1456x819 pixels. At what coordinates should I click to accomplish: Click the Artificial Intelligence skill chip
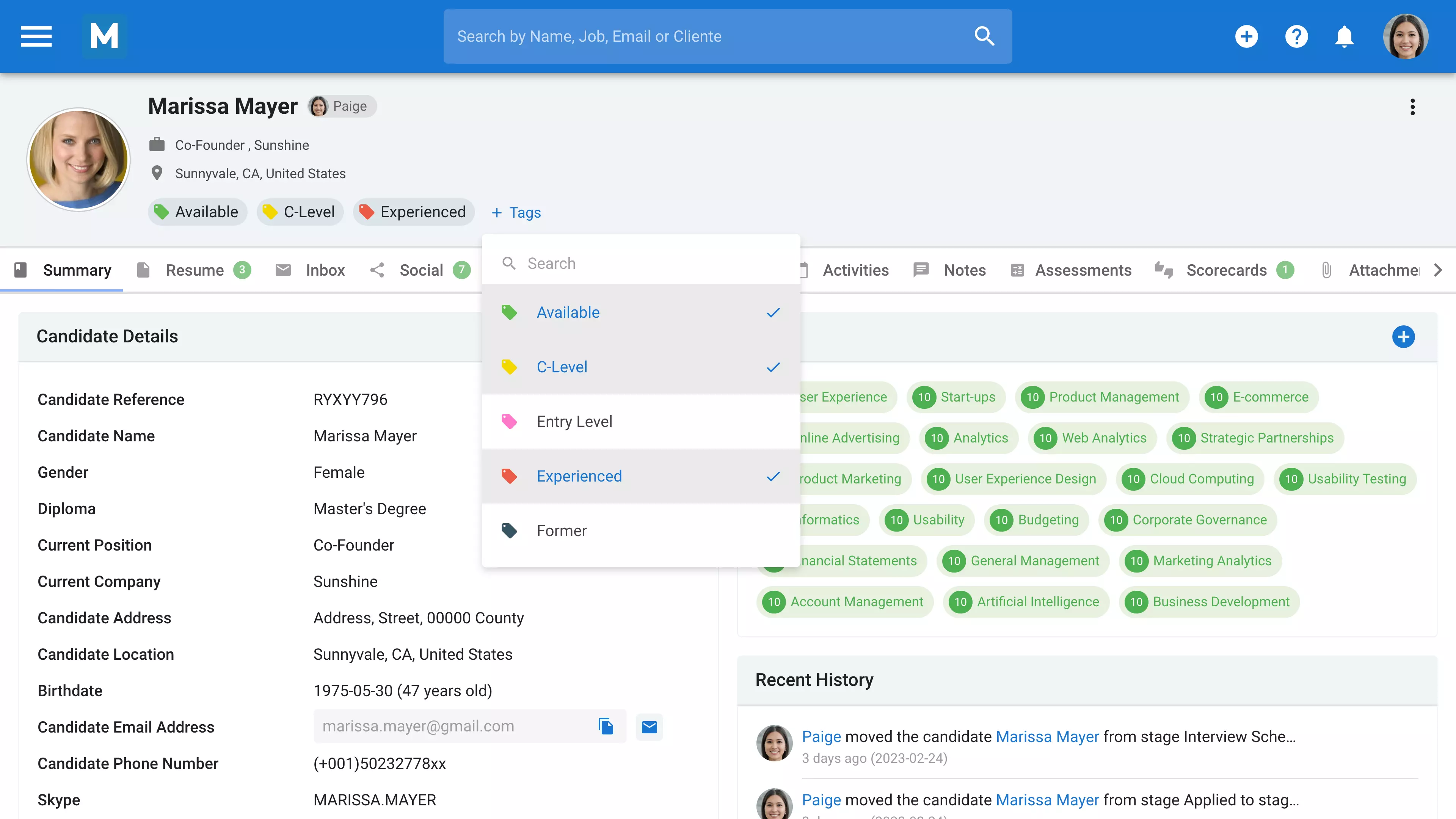(1026, 602)
